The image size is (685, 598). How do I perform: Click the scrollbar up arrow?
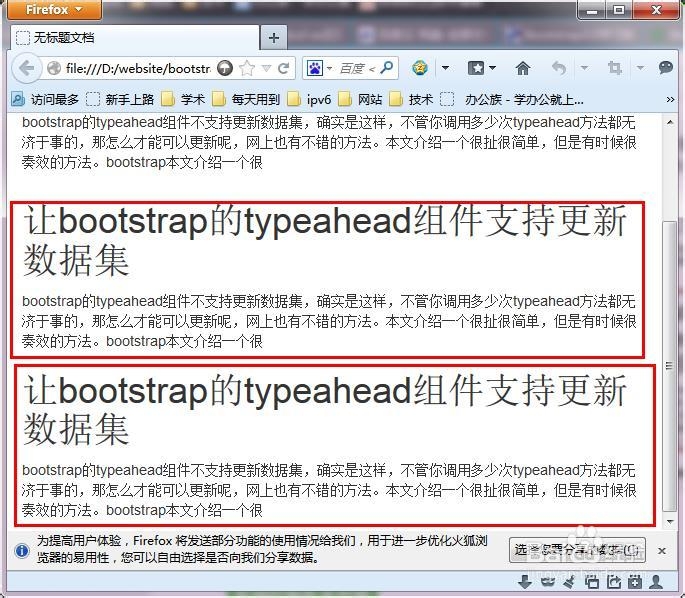pos(670,123)
